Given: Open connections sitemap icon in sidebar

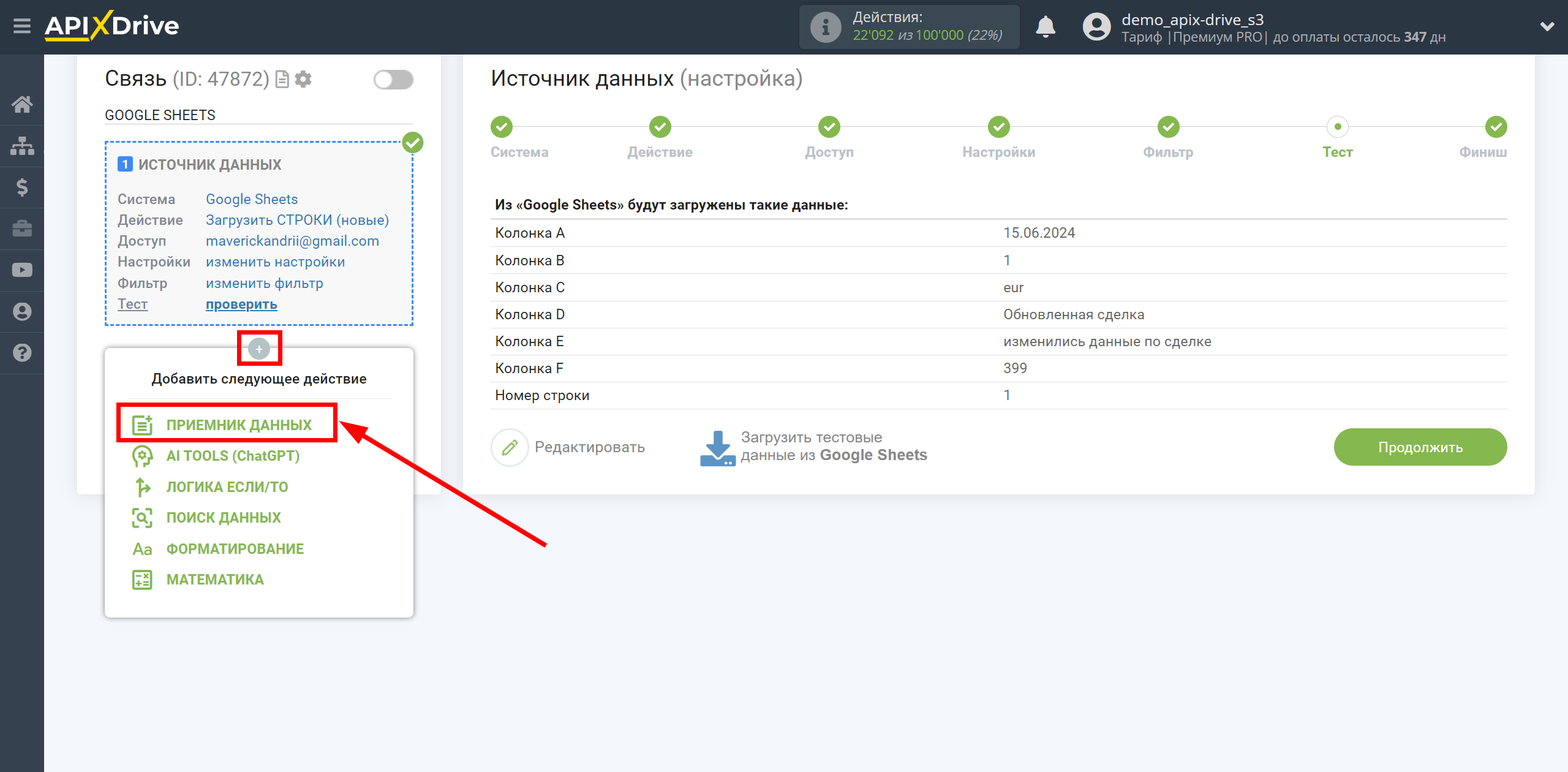Looking at the screenshot, I should tap(22, 146).
